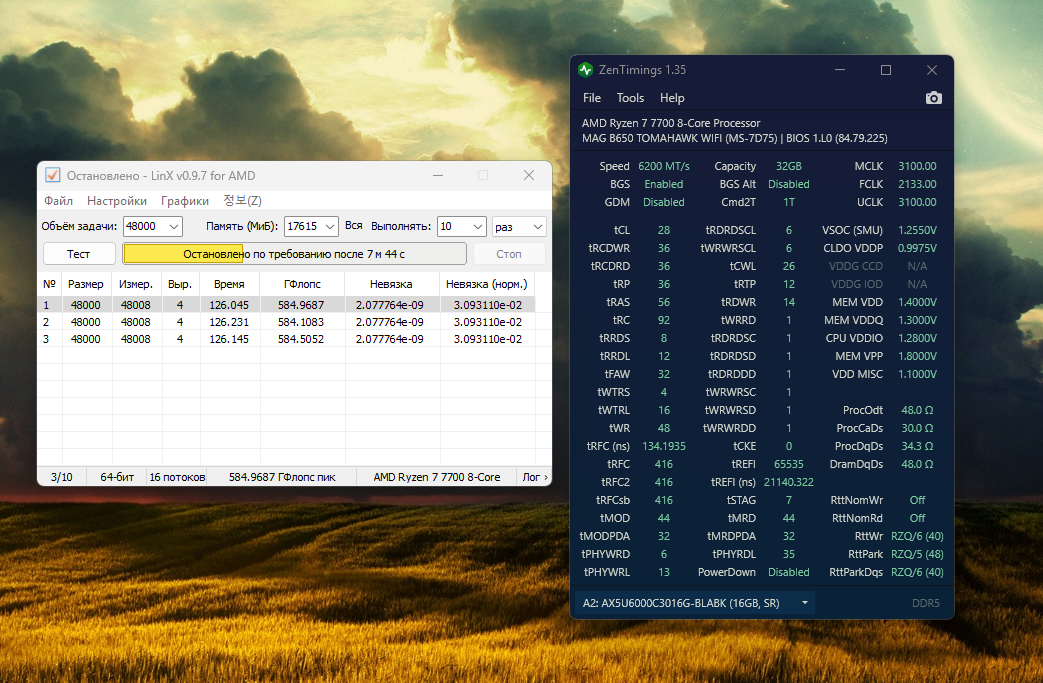Click the Cmd2T 1T value

click(x=789, y=202)
